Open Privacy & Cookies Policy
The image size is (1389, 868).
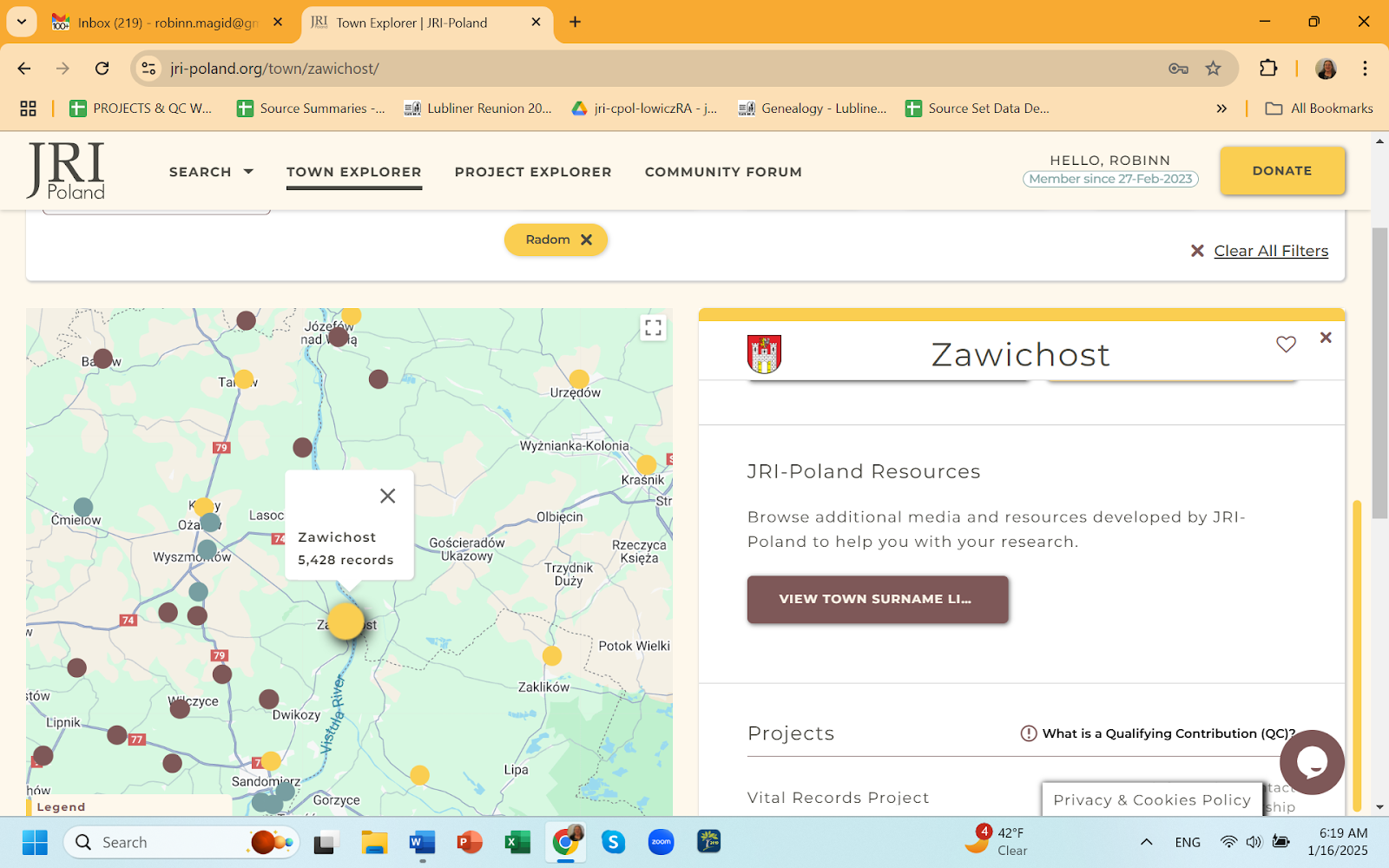1152,799
